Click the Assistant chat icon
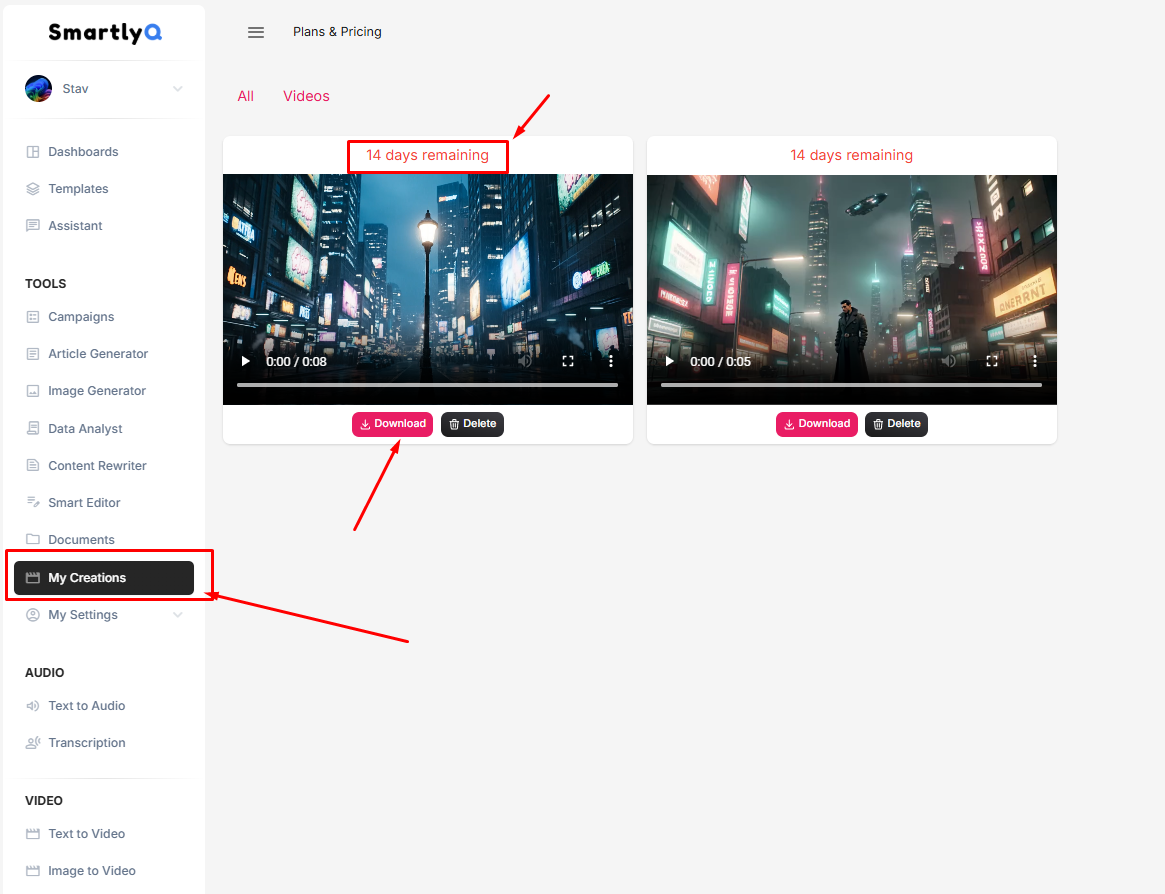This screenshot has width=1165, height=894. [33, 225]
